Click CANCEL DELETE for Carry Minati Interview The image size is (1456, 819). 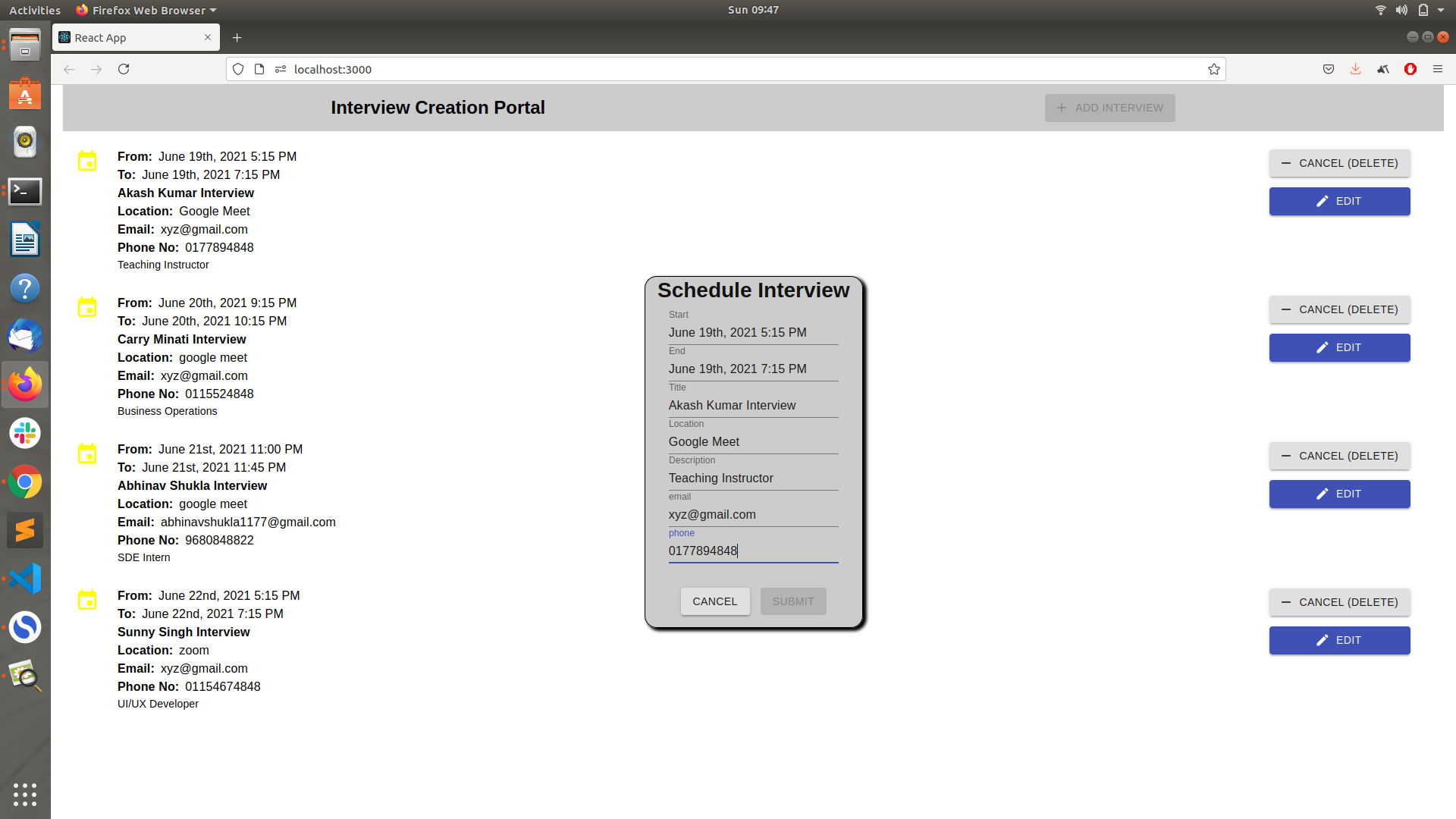[x=1339, y=309]
